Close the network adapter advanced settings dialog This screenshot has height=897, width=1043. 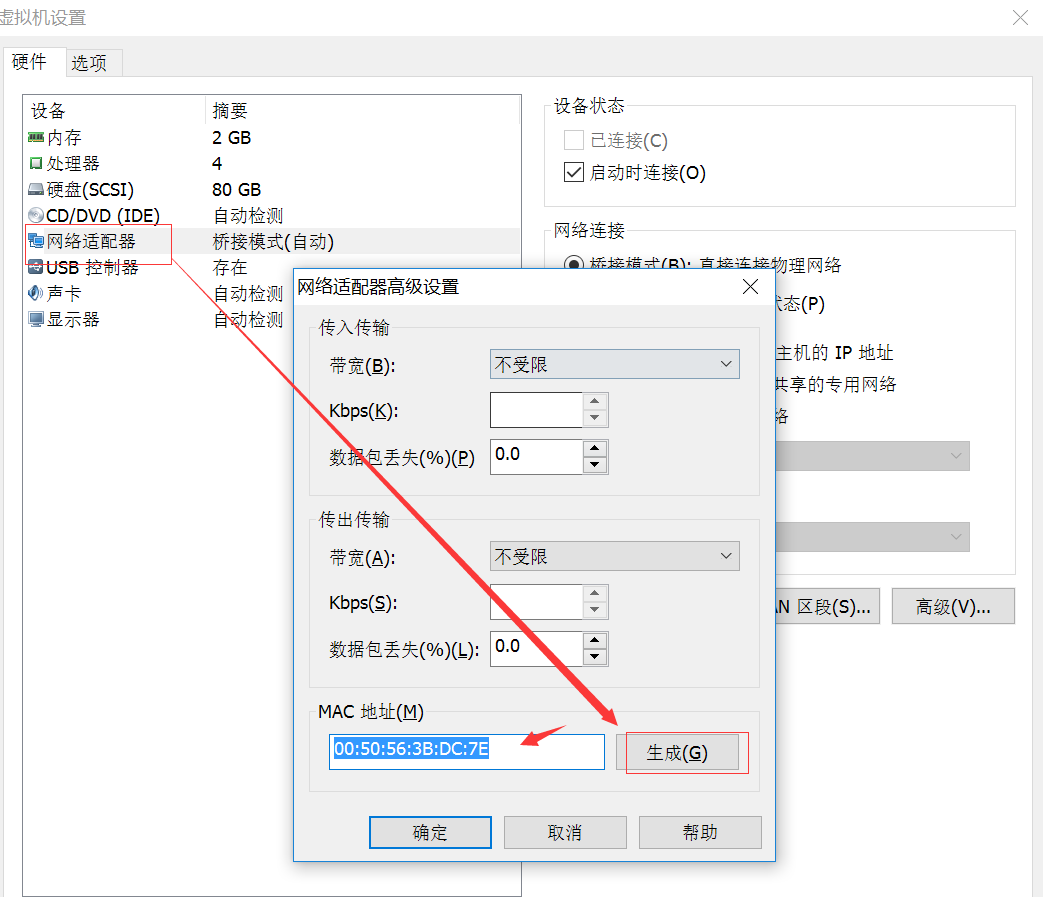pyautogui.click(x=750, y=287)
